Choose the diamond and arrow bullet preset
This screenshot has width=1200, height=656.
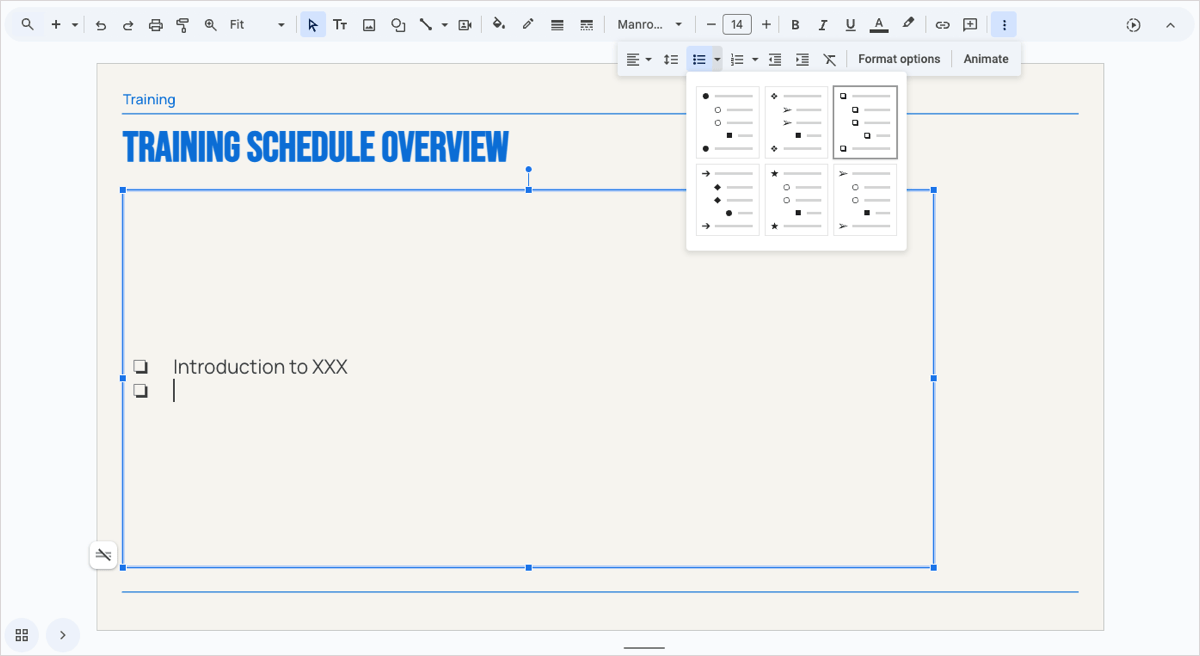coord(796,122)
